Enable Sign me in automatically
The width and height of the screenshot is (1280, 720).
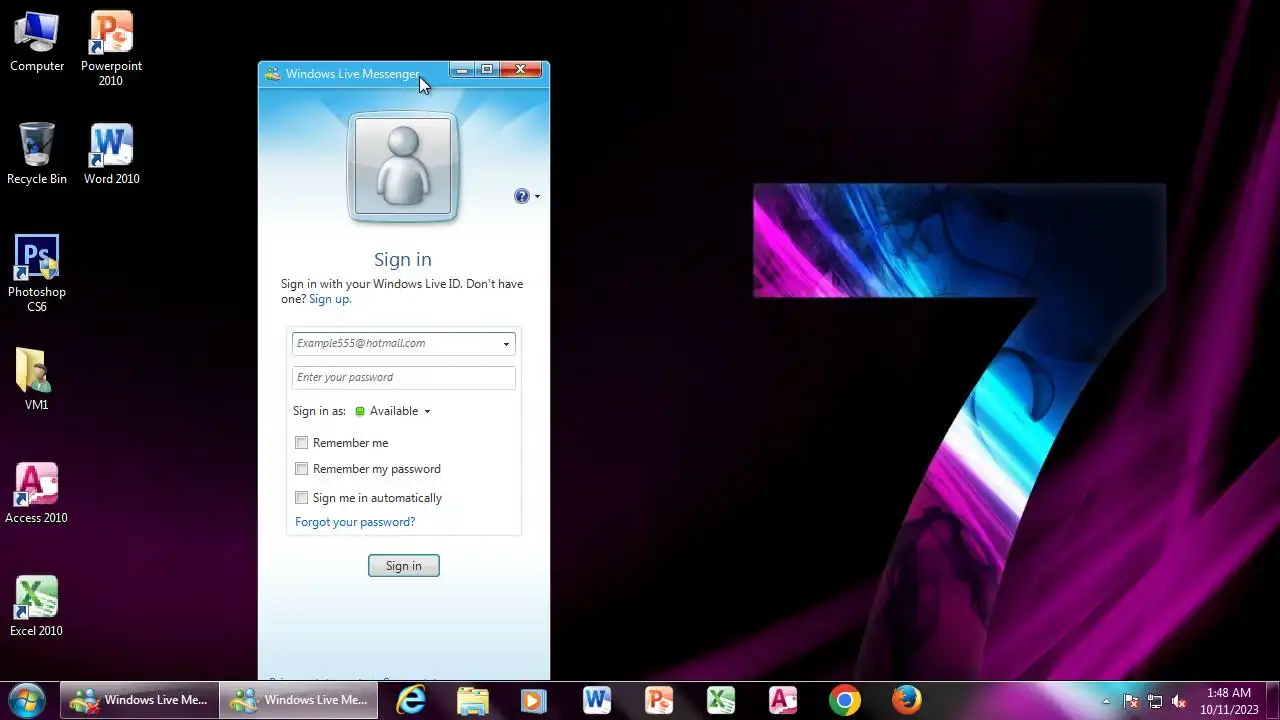point(301,497)
